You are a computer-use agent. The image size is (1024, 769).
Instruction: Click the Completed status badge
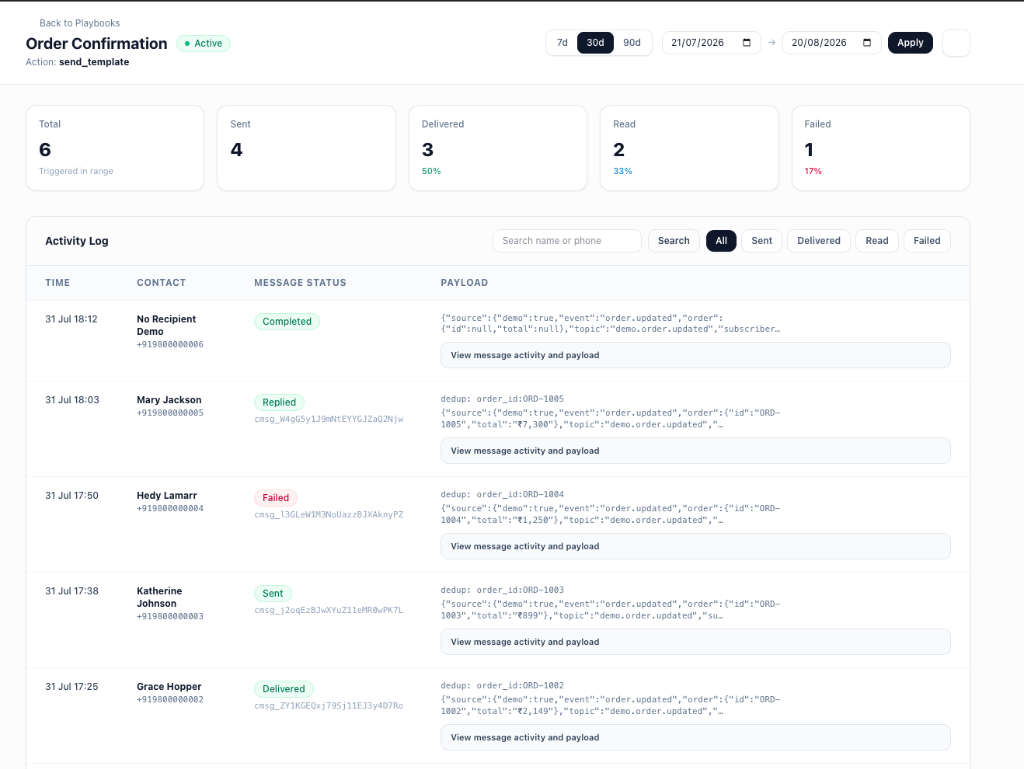point(287,322)
